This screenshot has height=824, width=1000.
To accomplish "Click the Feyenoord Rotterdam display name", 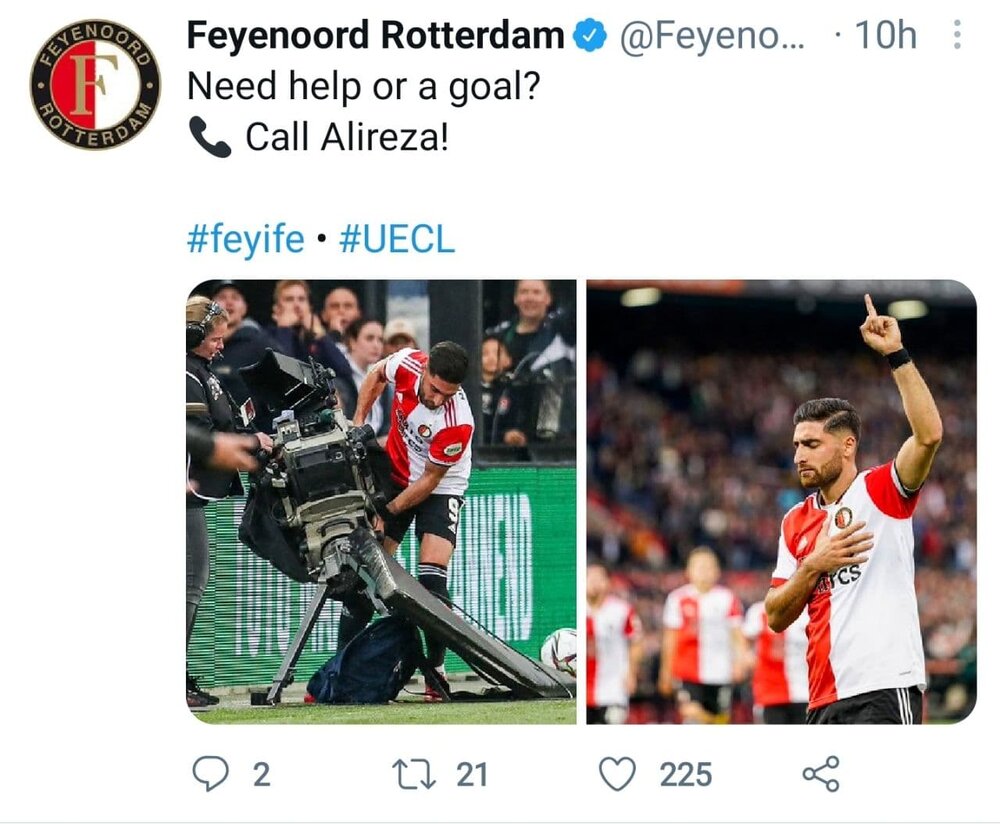I will tap(375, 37).
